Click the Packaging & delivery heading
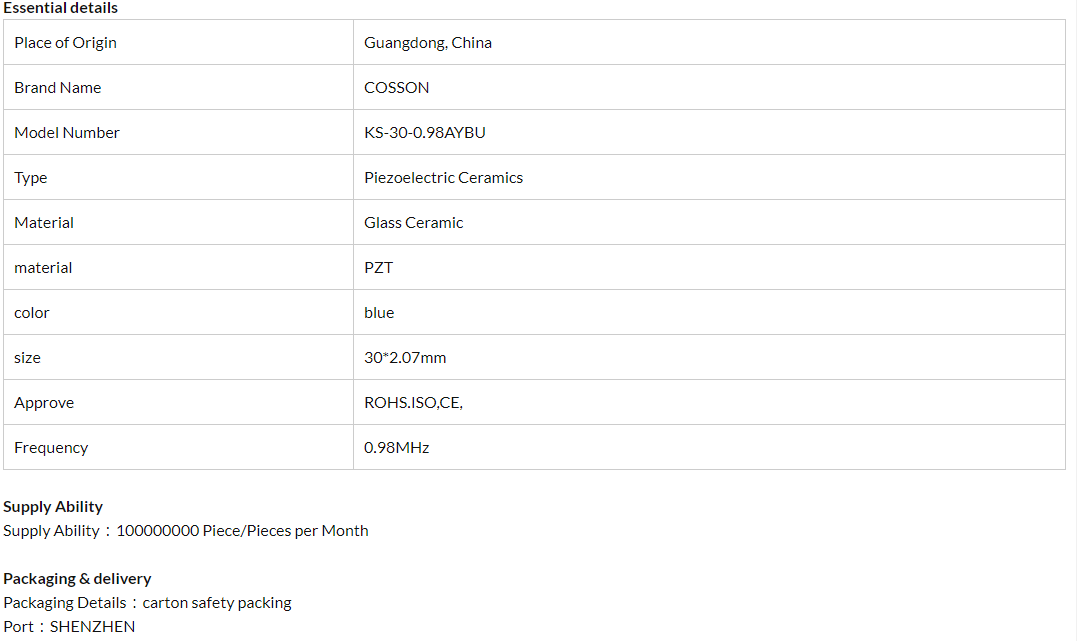Screen dimensions: 1077x641 77,579
